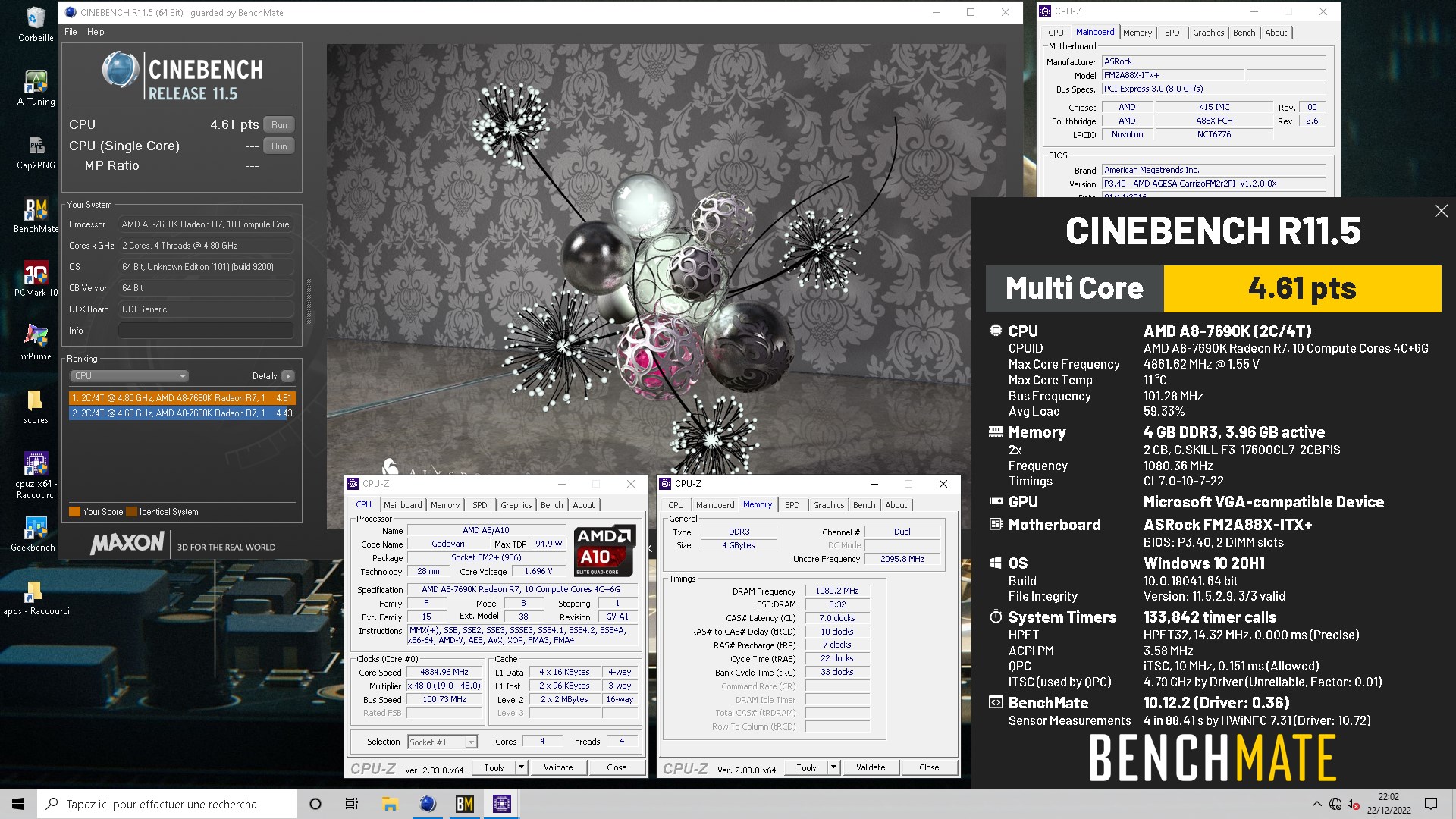Viewport: 1456px width, 819px height.
Task: Open the apps shortcut folder
Action: click(36, 597)
